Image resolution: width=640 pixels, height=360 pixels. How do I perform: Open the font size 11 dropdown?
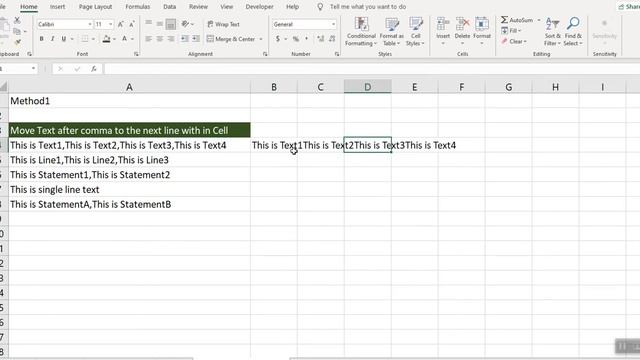click(x=110, y=24)
